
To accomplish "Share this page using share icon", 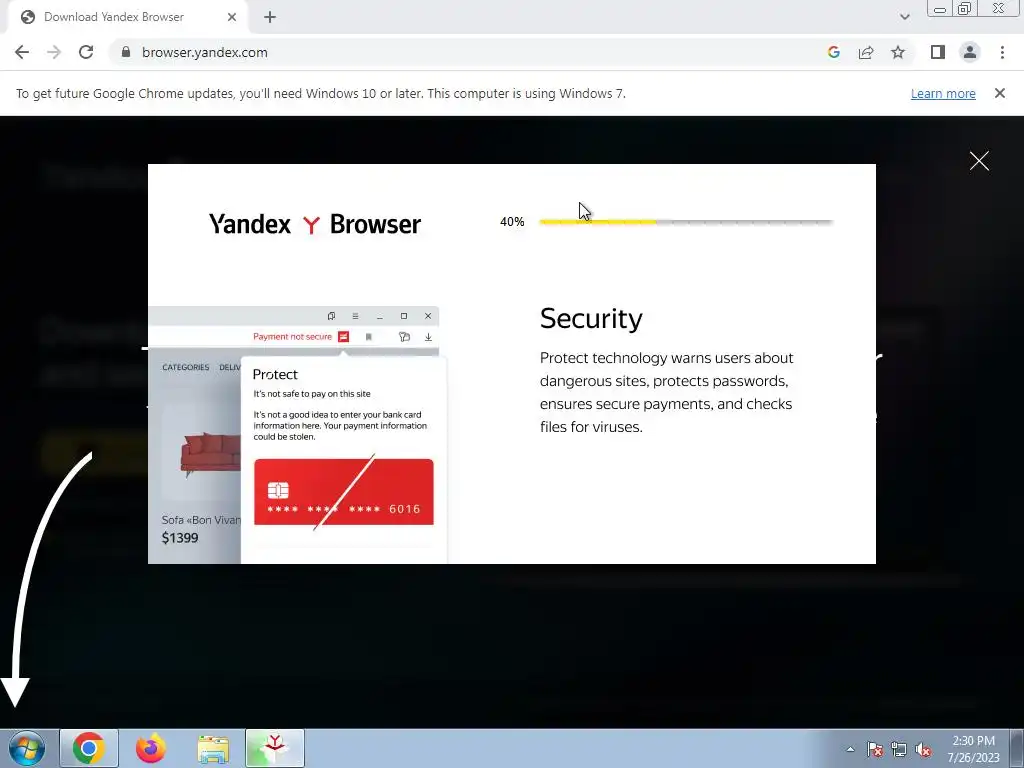I will (866, 52).
